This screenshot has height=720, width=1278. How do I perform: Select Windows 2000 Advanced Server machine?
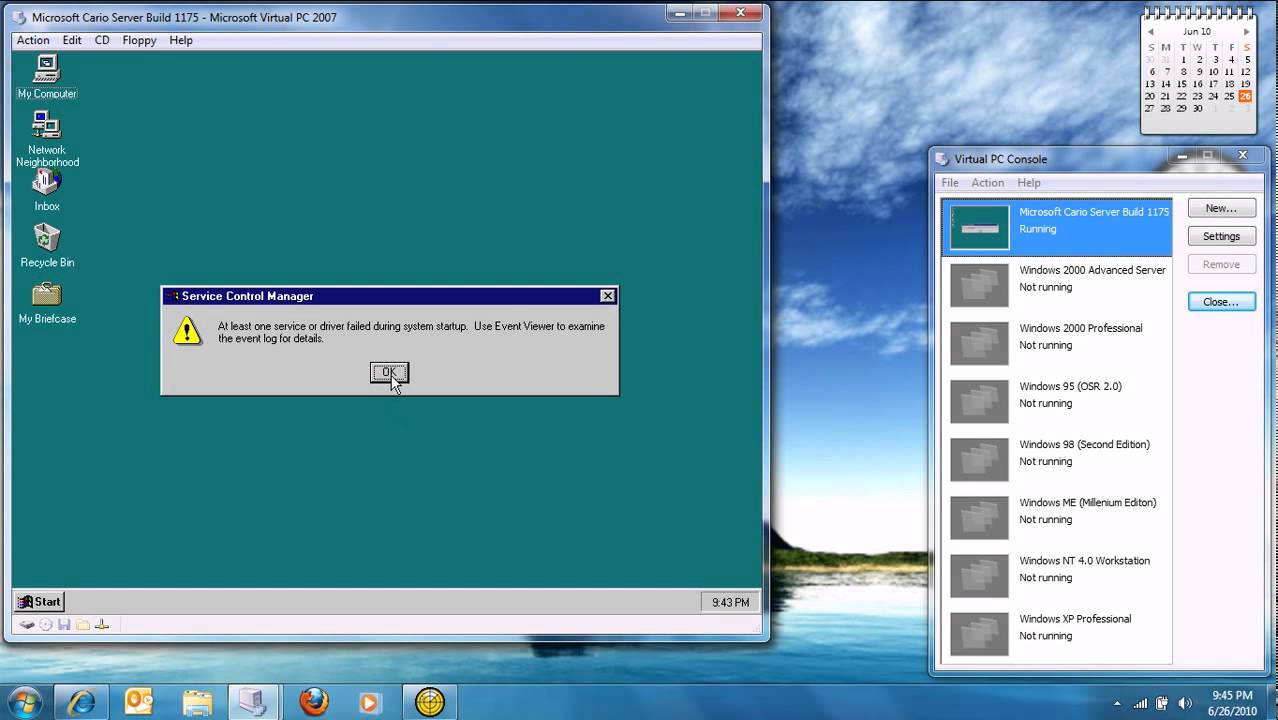(1057, 286)
